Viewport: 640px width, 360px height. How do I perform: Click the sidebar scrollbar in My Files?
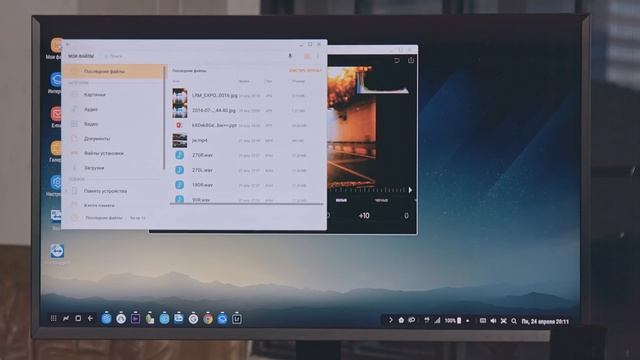[x=164, y=118]
